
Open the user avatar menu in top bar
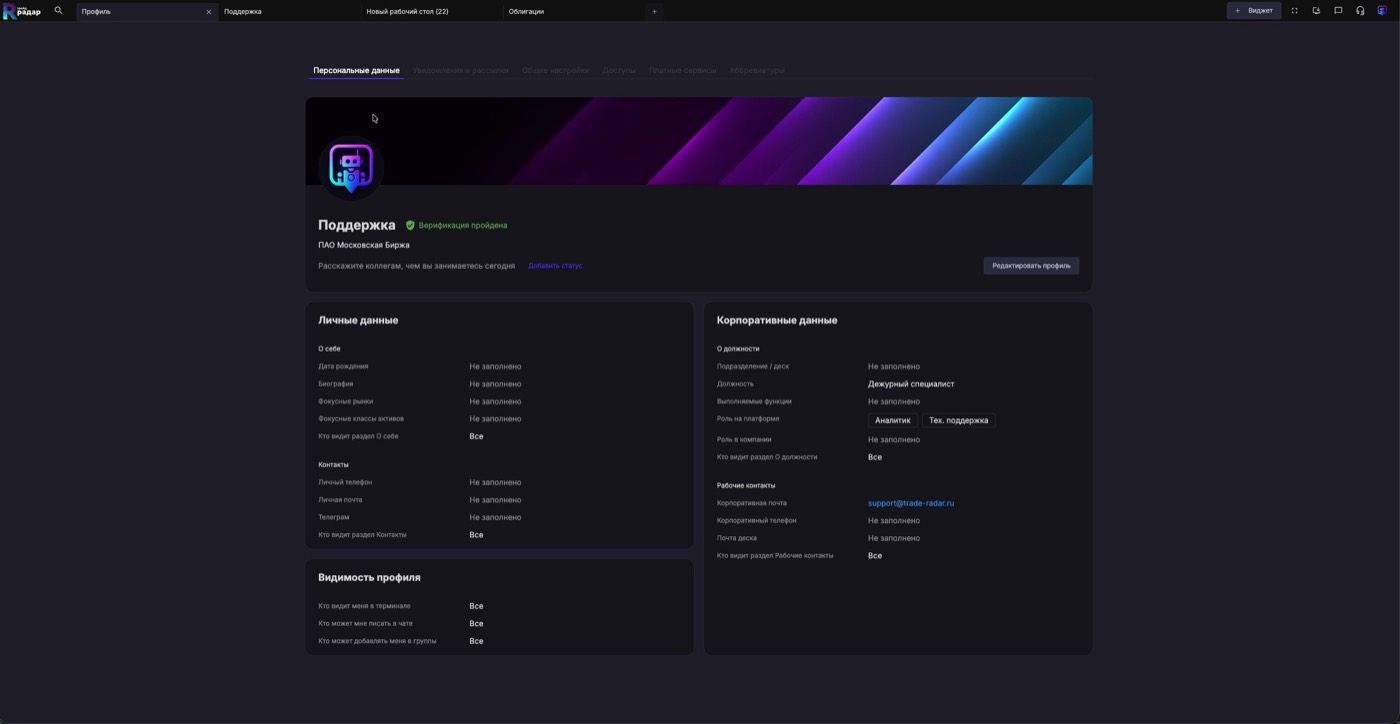[x=1382, y=11]
